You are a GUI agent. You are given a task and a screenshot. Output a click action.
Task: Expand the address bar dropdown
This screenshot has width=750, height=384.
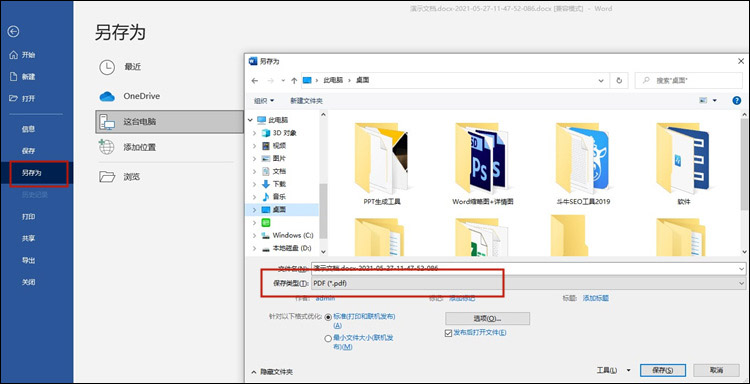601,81
